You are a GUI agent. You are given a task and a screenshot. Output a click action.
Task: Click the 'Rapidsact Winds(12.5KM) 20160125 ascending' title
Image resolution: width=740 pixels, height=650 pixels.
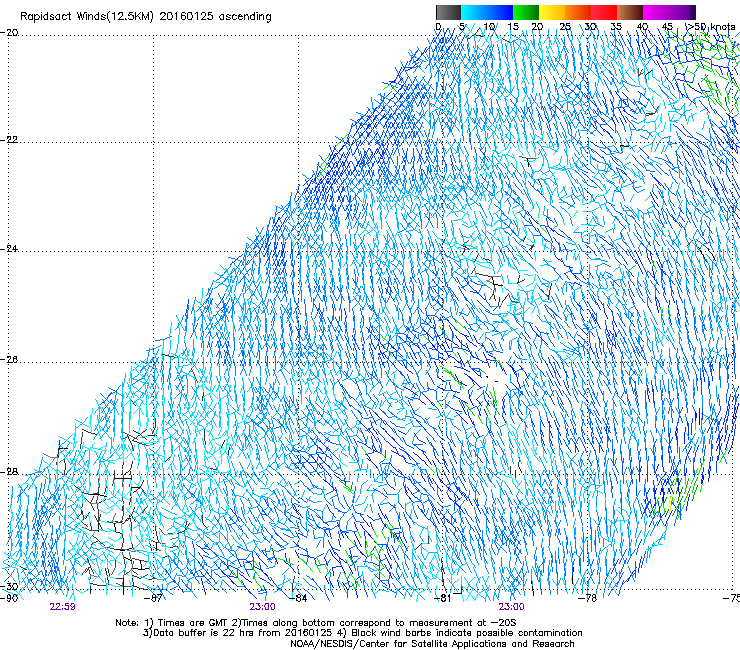[x=146, y=17]
